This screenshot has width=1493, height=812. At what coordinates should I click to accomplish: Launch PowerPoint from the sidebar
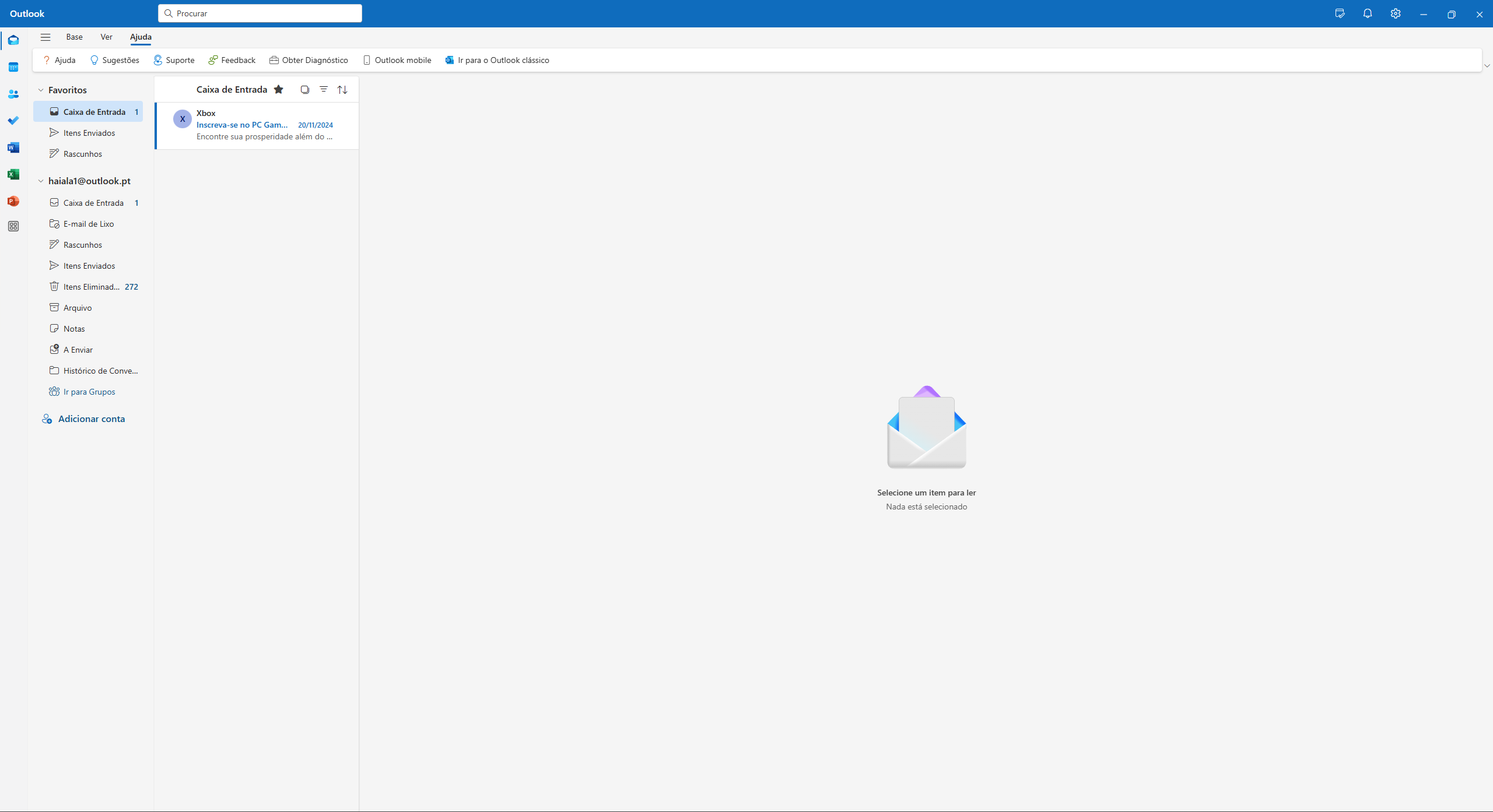tap(13, 201)
